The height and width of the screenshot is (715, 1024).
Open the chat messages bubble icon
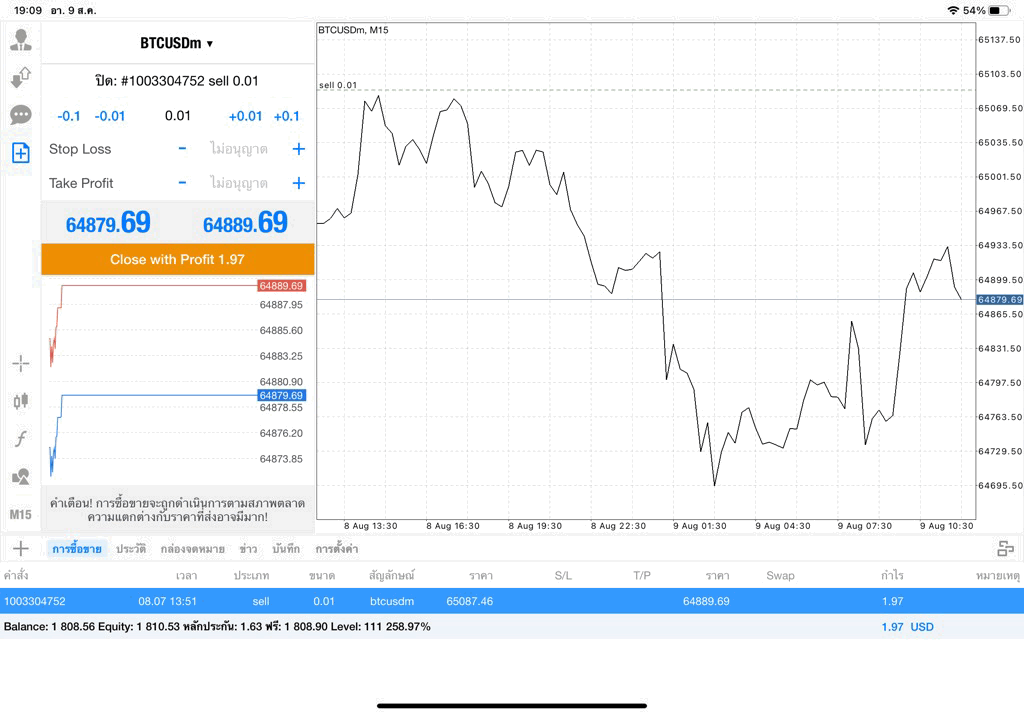click(20, 115)
